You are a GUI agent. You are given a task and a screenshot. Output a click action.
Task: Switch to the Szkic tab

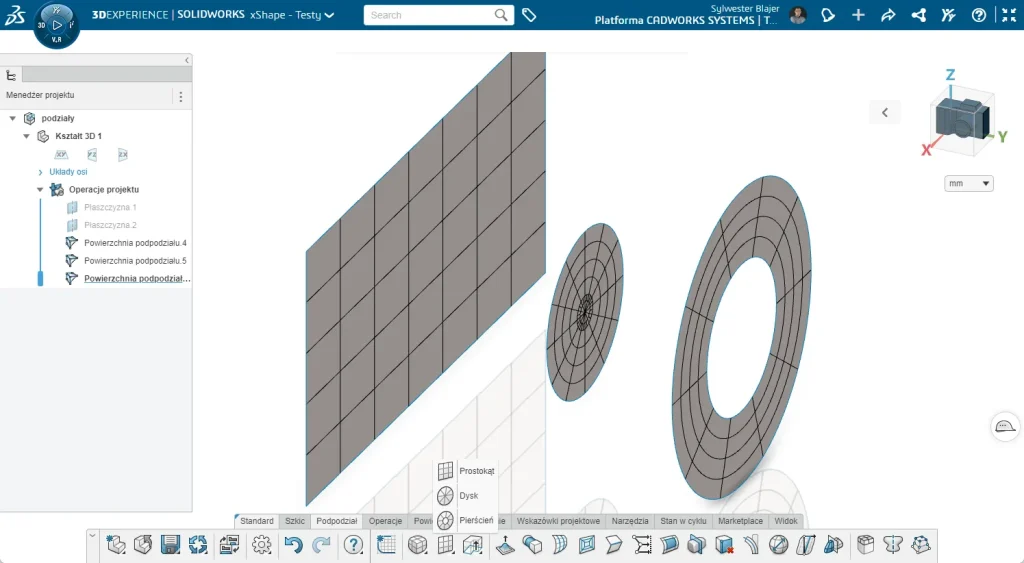click(295, 521)
